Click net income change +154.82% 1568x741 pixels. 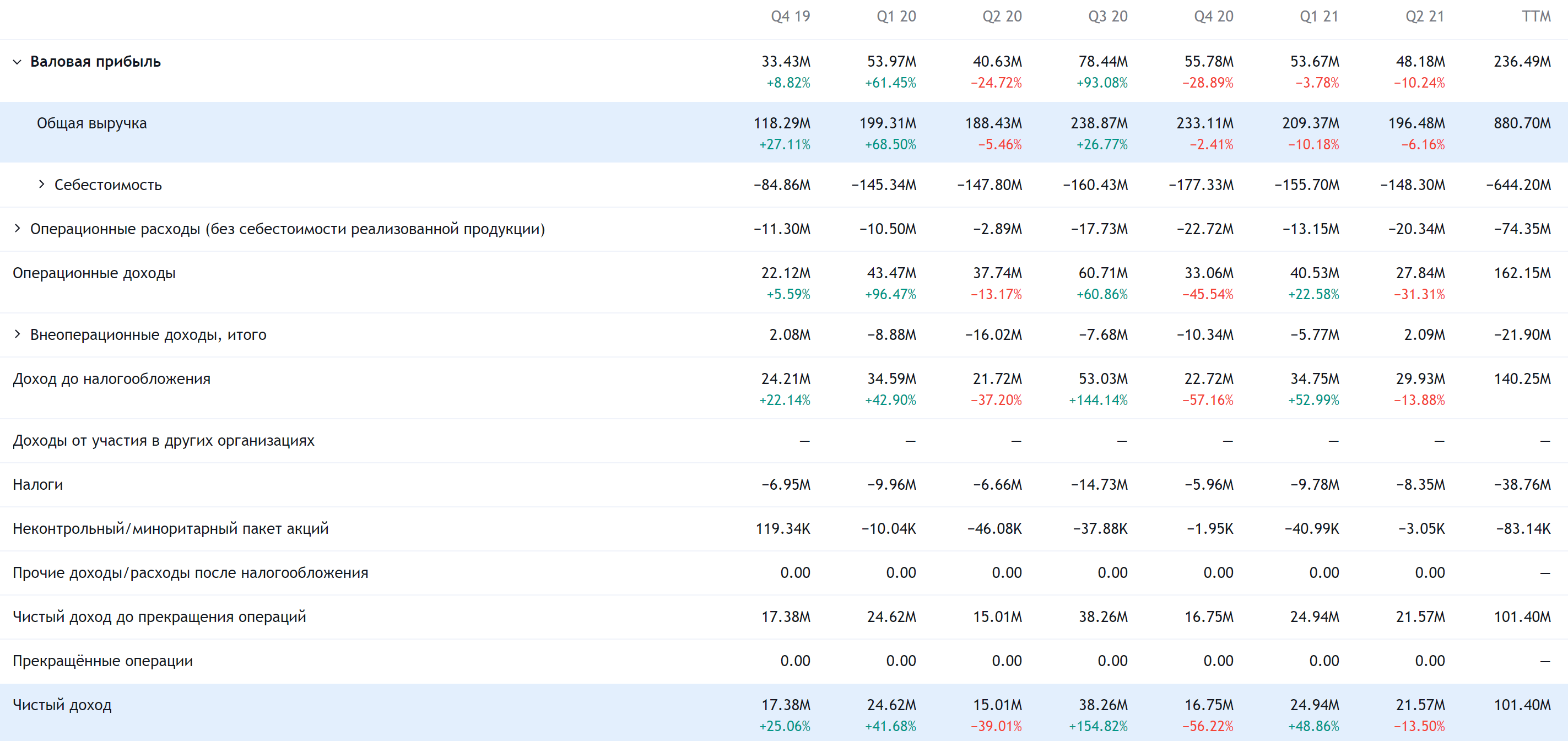coord(1098,726)
